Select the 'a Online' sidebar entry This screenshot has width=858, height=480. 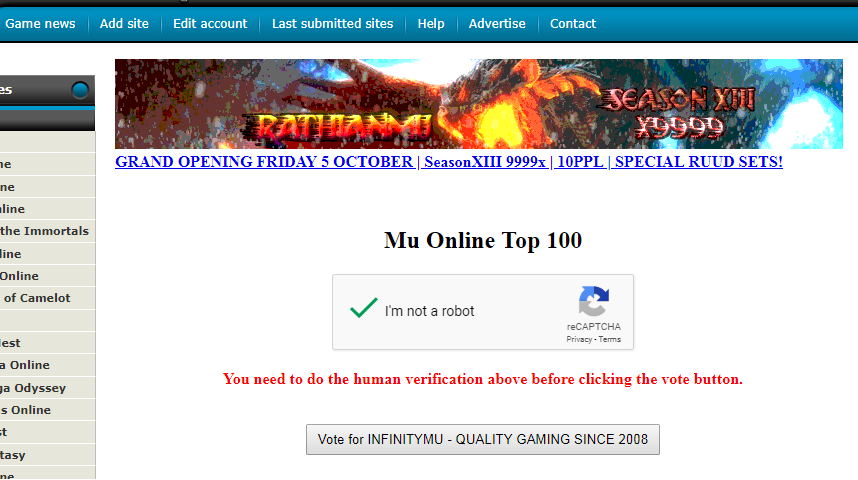click(48, 365)
